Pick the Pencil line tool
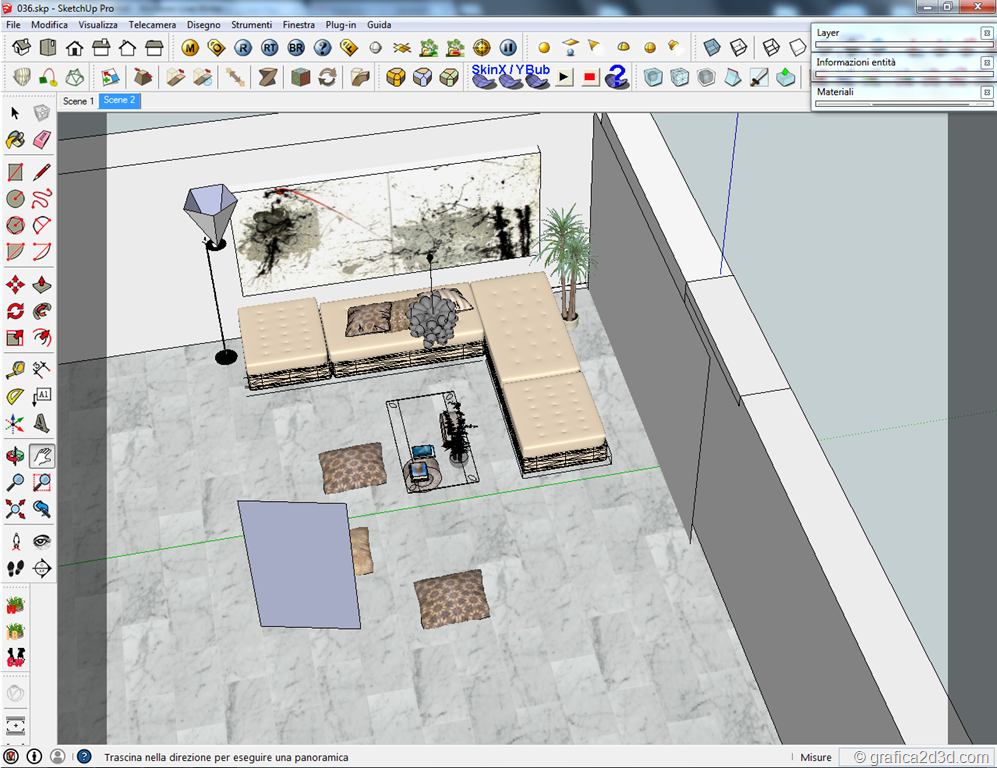The height and width of the screenshot is (768, 997). pyautogui.click(x=41, y=172)
